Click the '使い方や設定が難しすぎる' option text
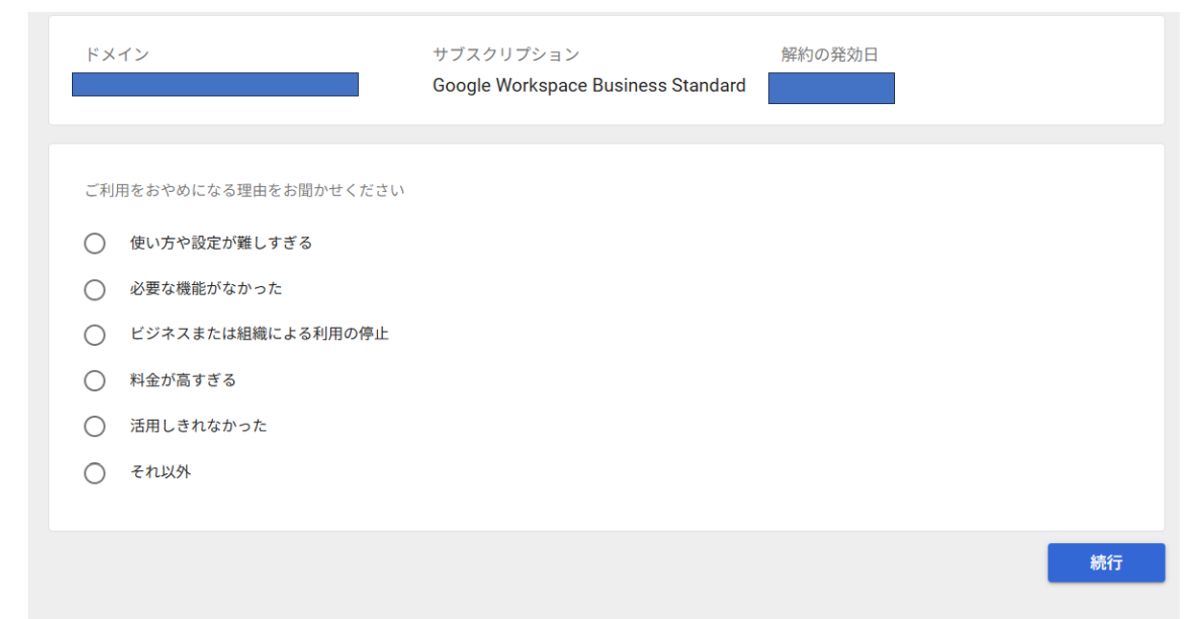 (221, 243)
